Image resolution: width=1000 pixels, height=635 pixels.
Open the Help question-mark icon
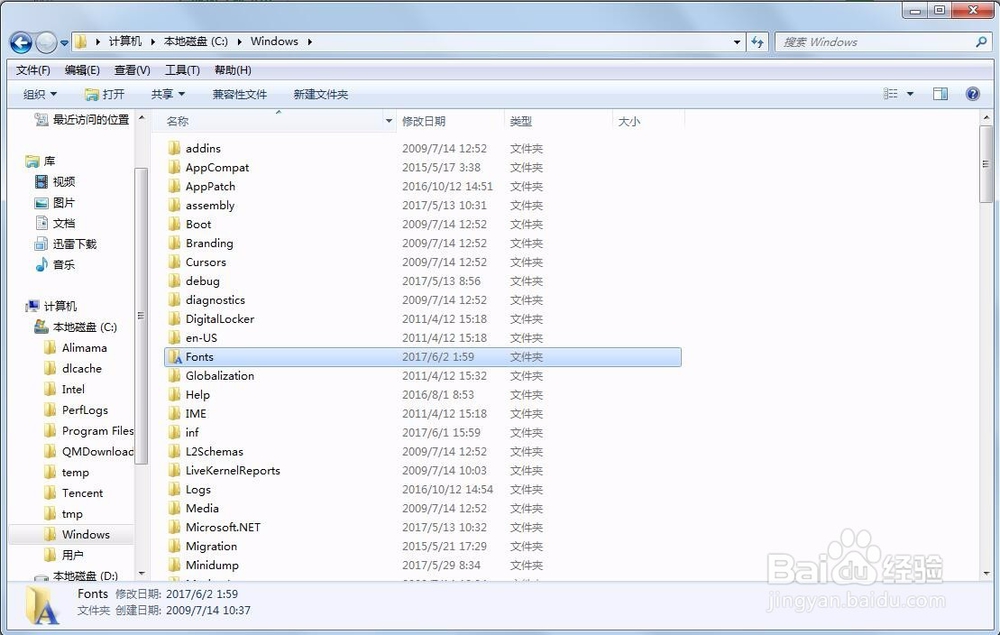tap(972, 93)
